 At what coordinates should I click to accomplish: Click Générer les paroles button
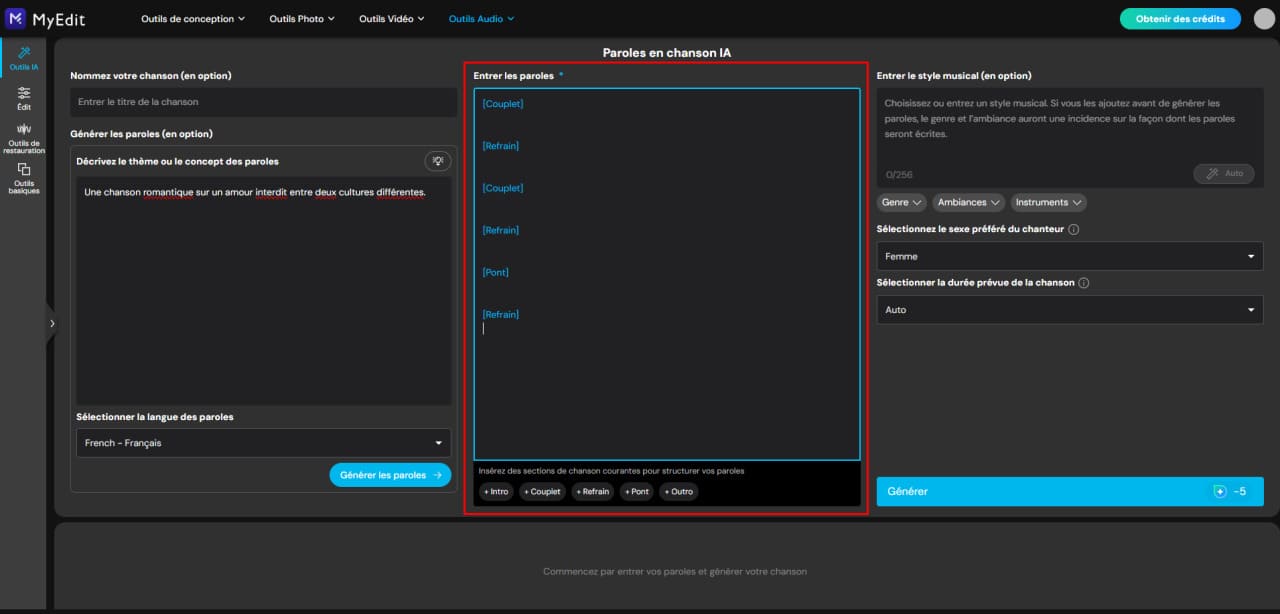click(x=390, y=475)
